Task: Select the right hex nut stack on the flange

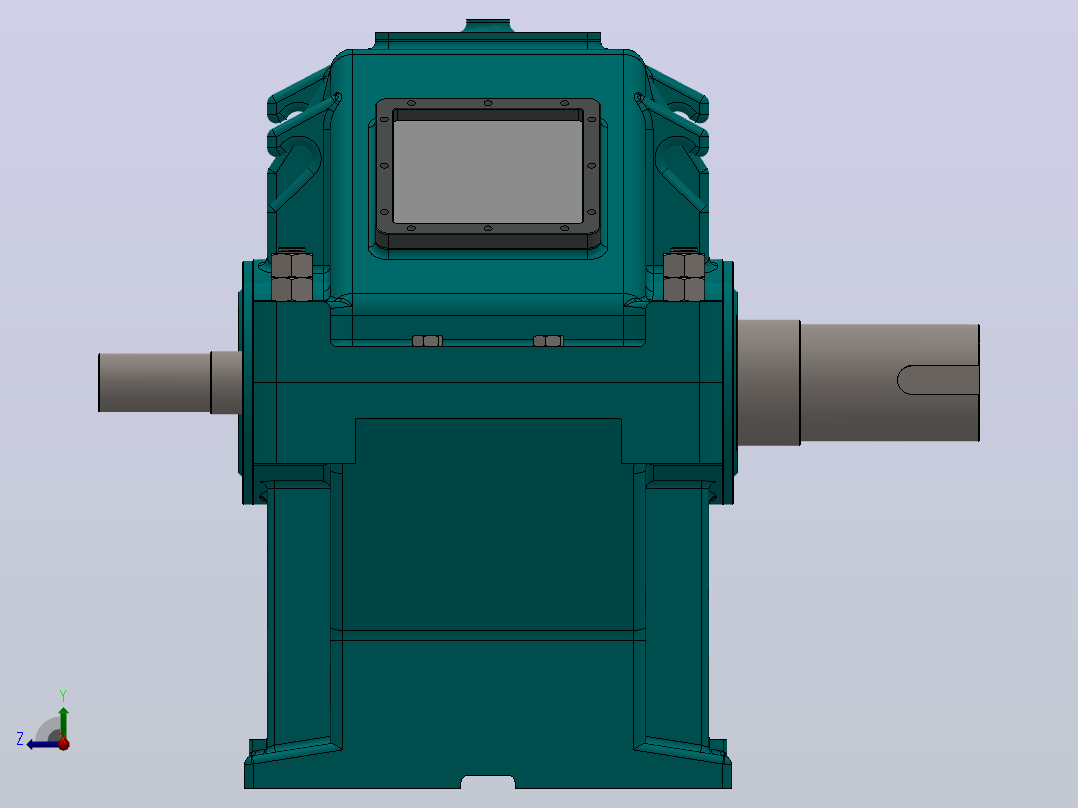Action: point(683,276)
